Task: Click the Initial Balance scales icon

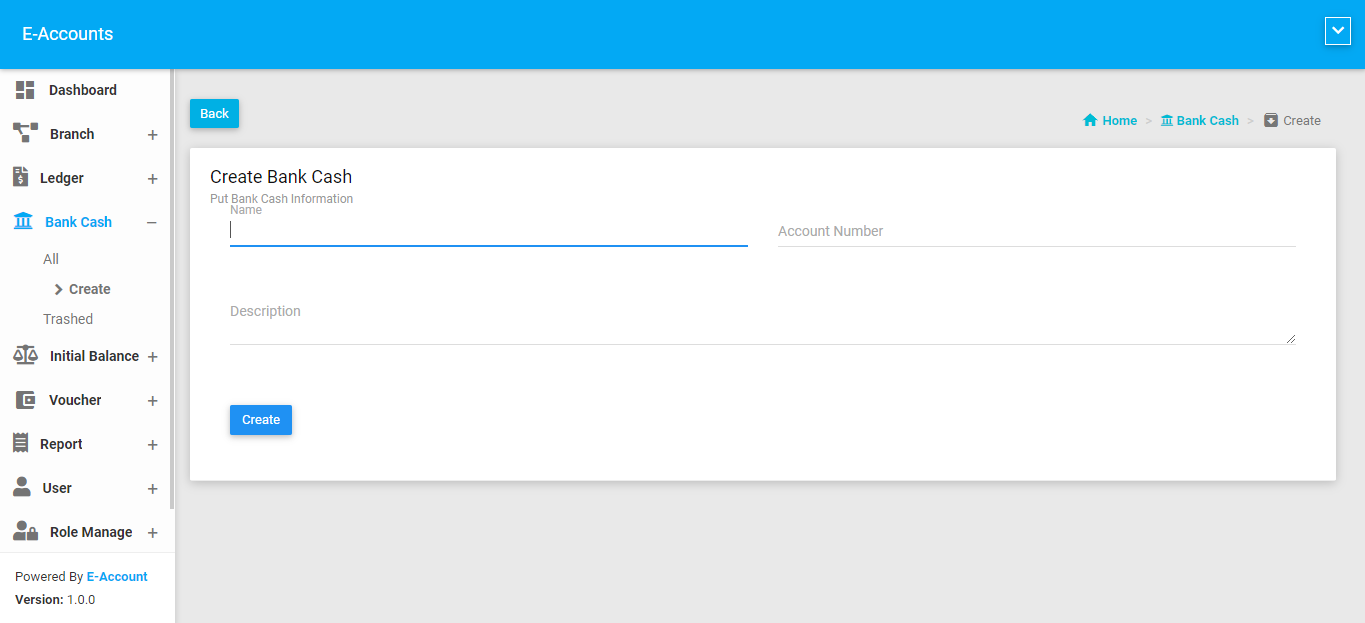Action: (x=25, y=356)
